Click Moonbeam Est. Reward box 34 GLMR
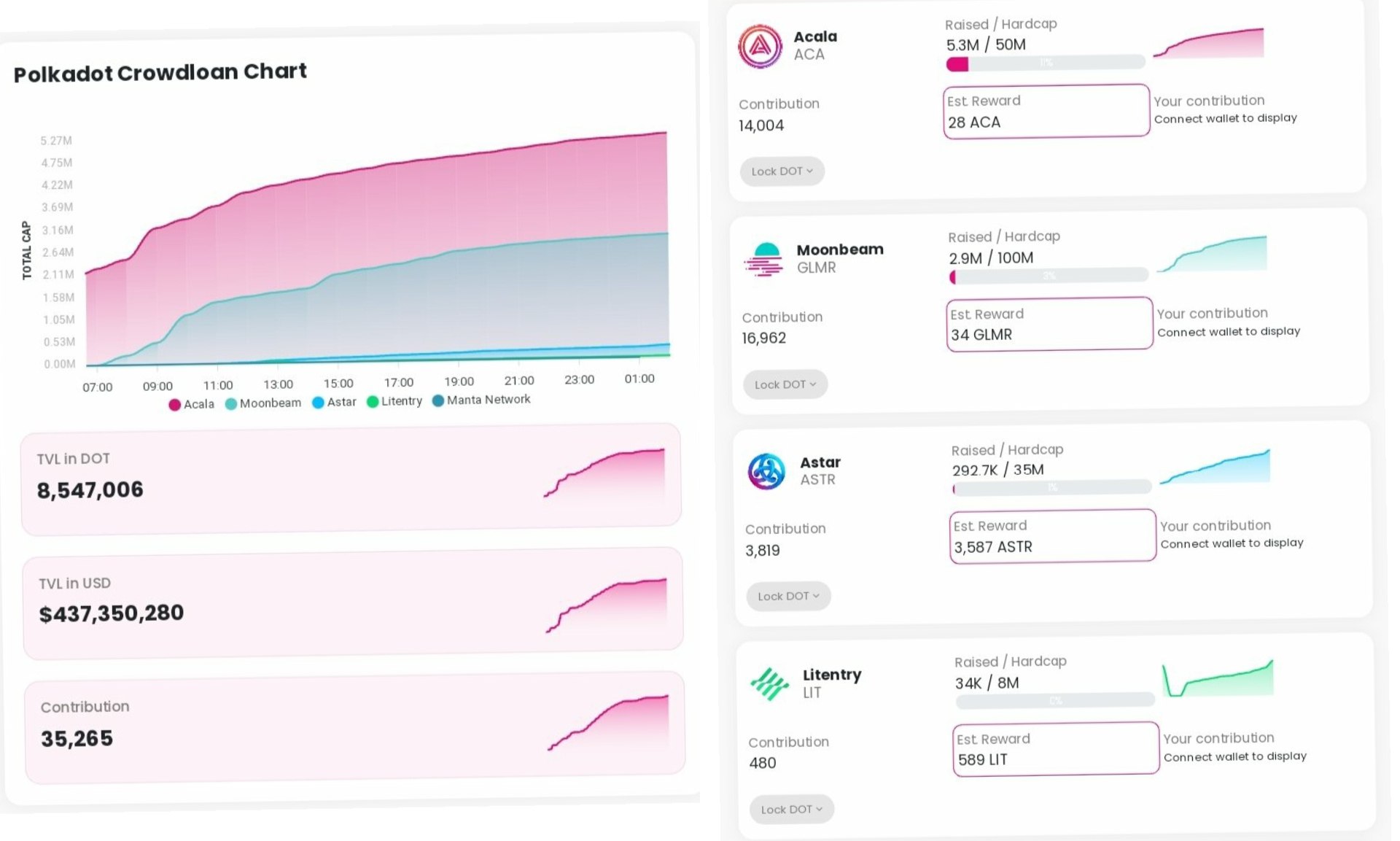Screen dimensions: 1400x841 click(x=1049, y=324)
